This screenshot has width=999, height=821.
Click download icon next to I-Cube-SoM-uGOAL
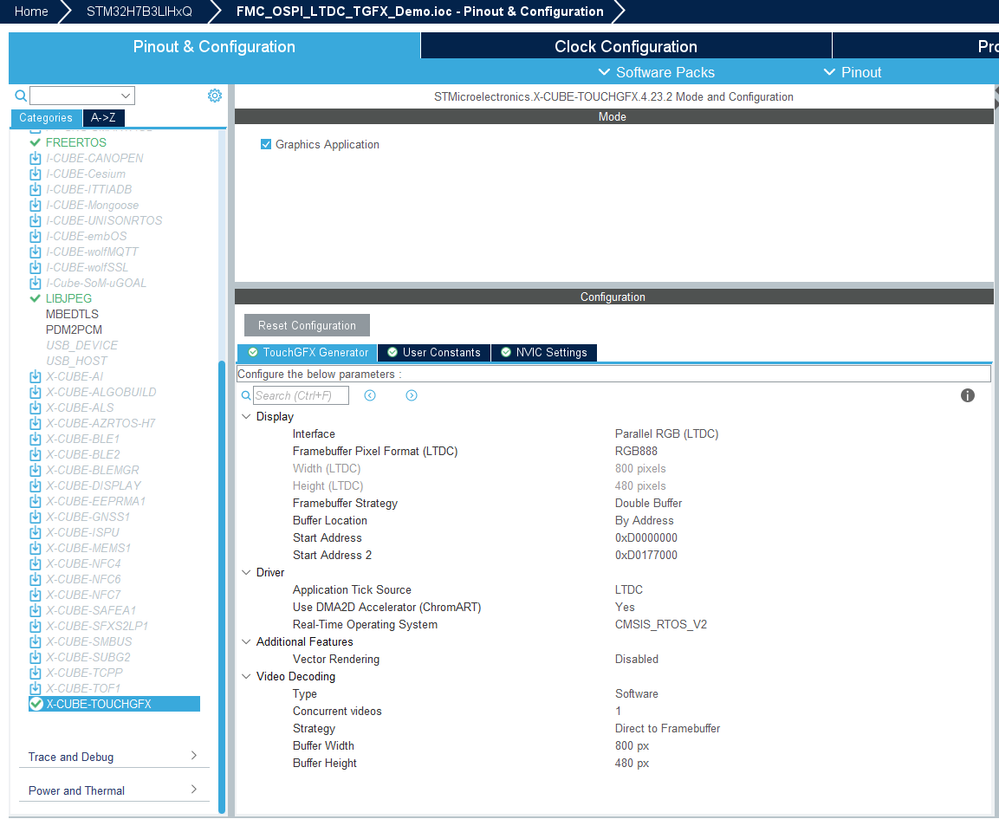click(x=36, y=283)
